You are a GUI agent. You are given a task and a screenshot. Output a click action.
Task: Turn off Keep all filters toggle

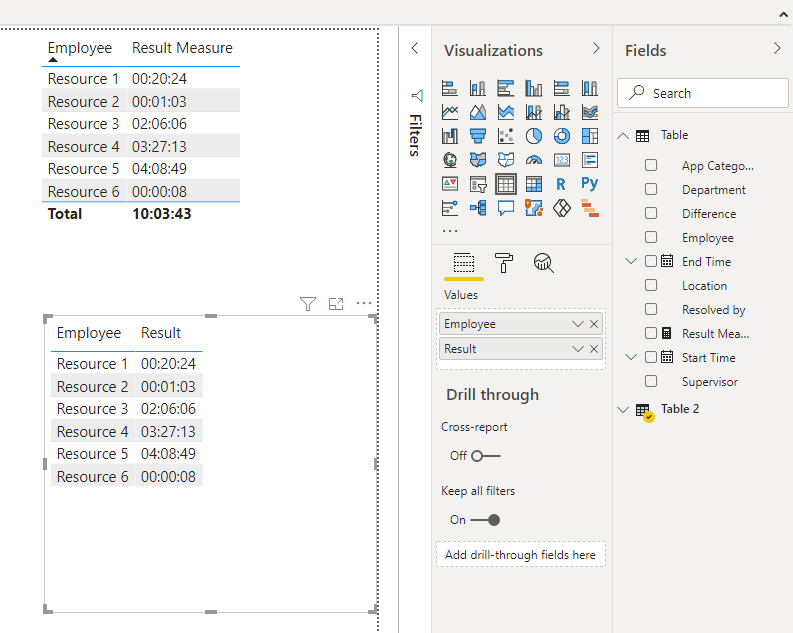[x=486, y=520]
